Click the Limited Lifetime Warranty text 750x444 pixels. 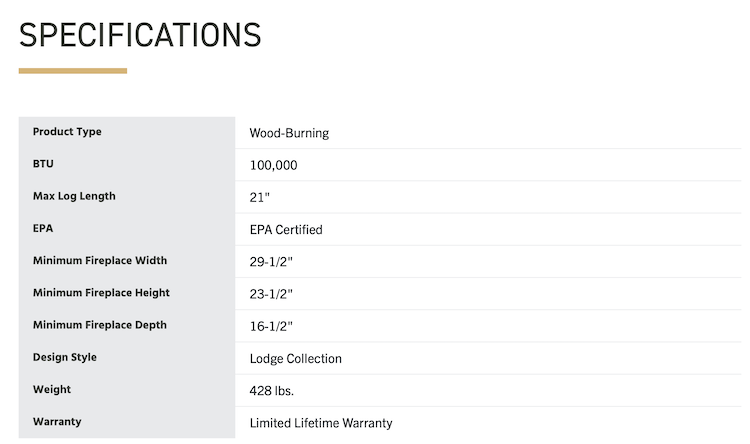(320, 423)
